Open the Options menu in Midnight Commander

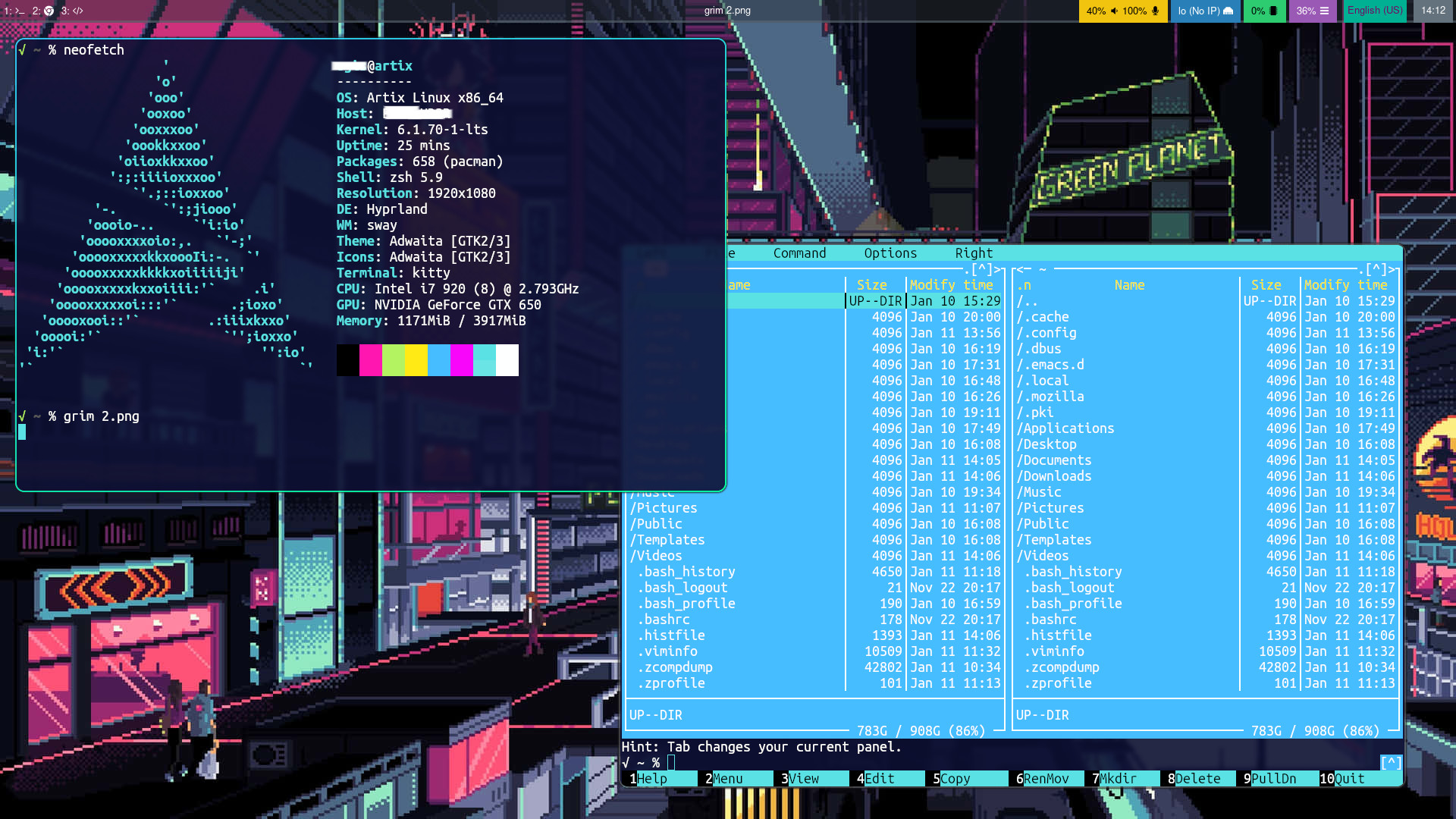click(890, 253)
